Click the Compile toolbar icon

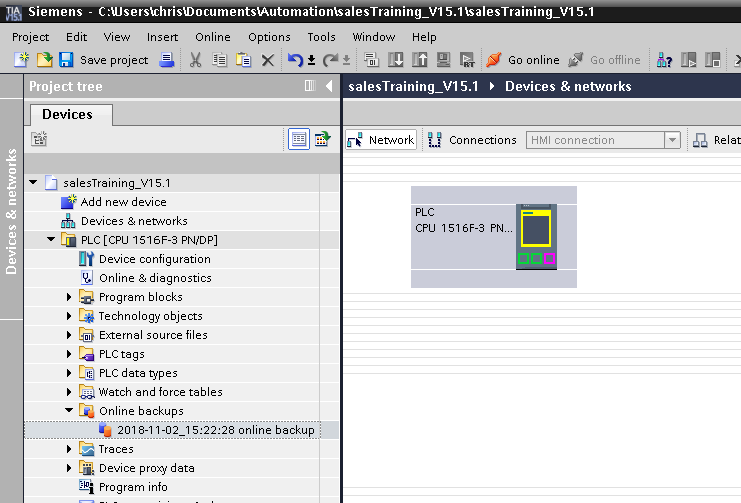coord(371,60)
